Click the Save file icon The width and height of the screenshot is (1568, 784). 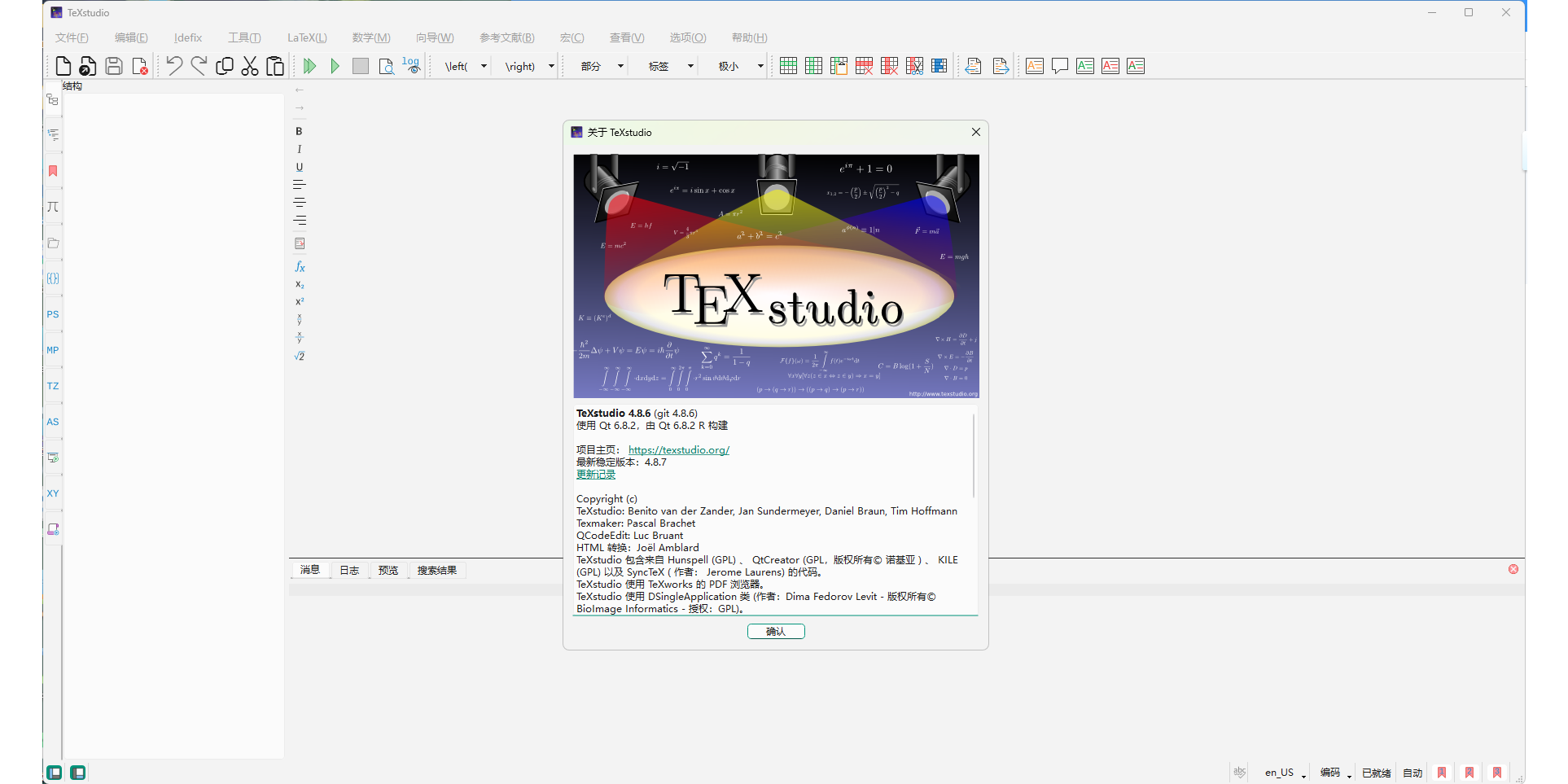click(x=114, y=66)
